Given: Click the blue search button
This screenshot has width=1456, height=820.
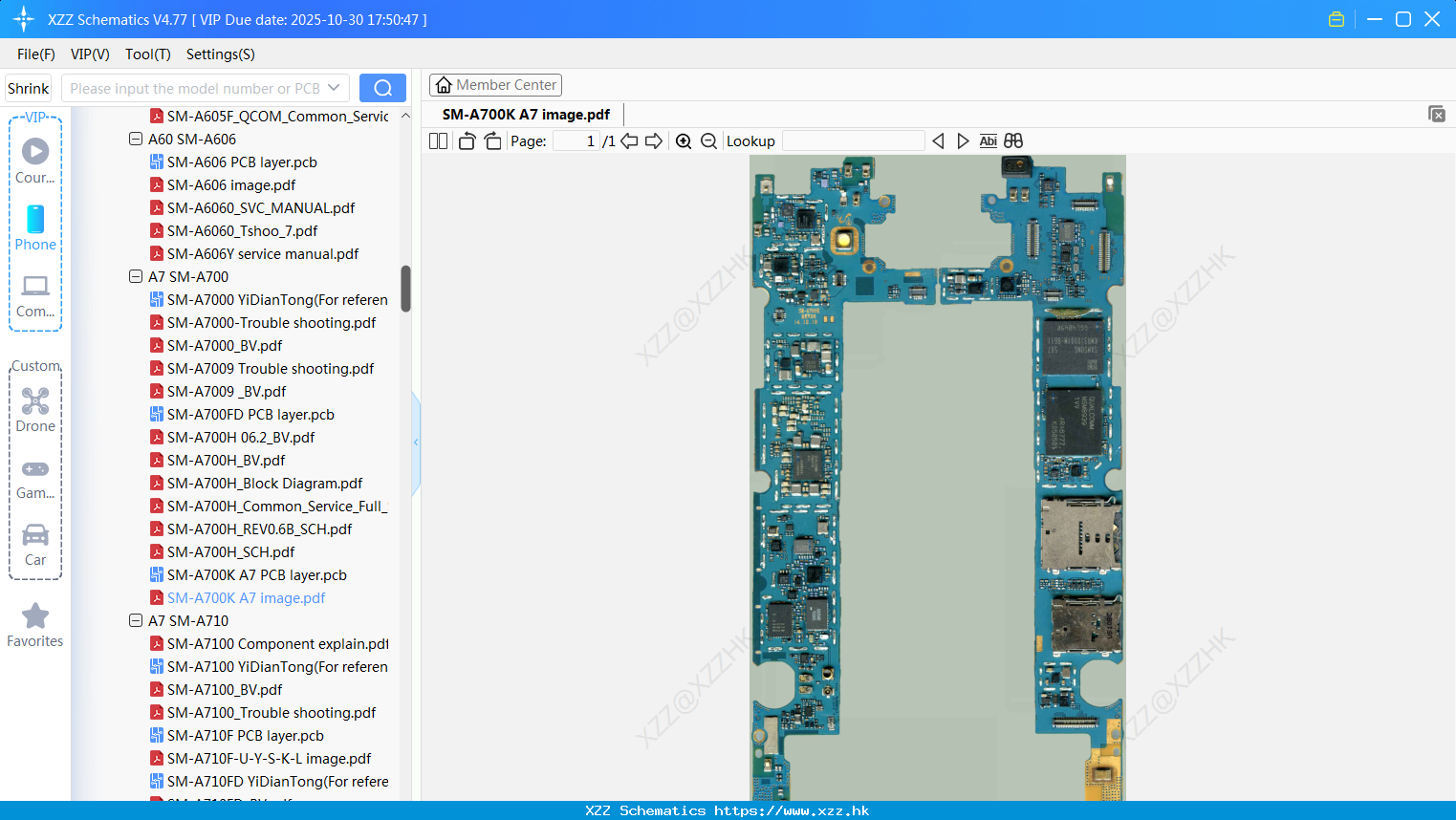Looking at the screenshot, I should (382, 88).
